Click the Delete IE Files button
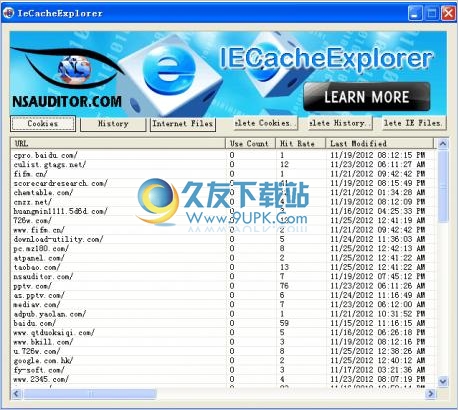This screenshot has height=410, width=458. pyautogui.click(x=414, y=123)
